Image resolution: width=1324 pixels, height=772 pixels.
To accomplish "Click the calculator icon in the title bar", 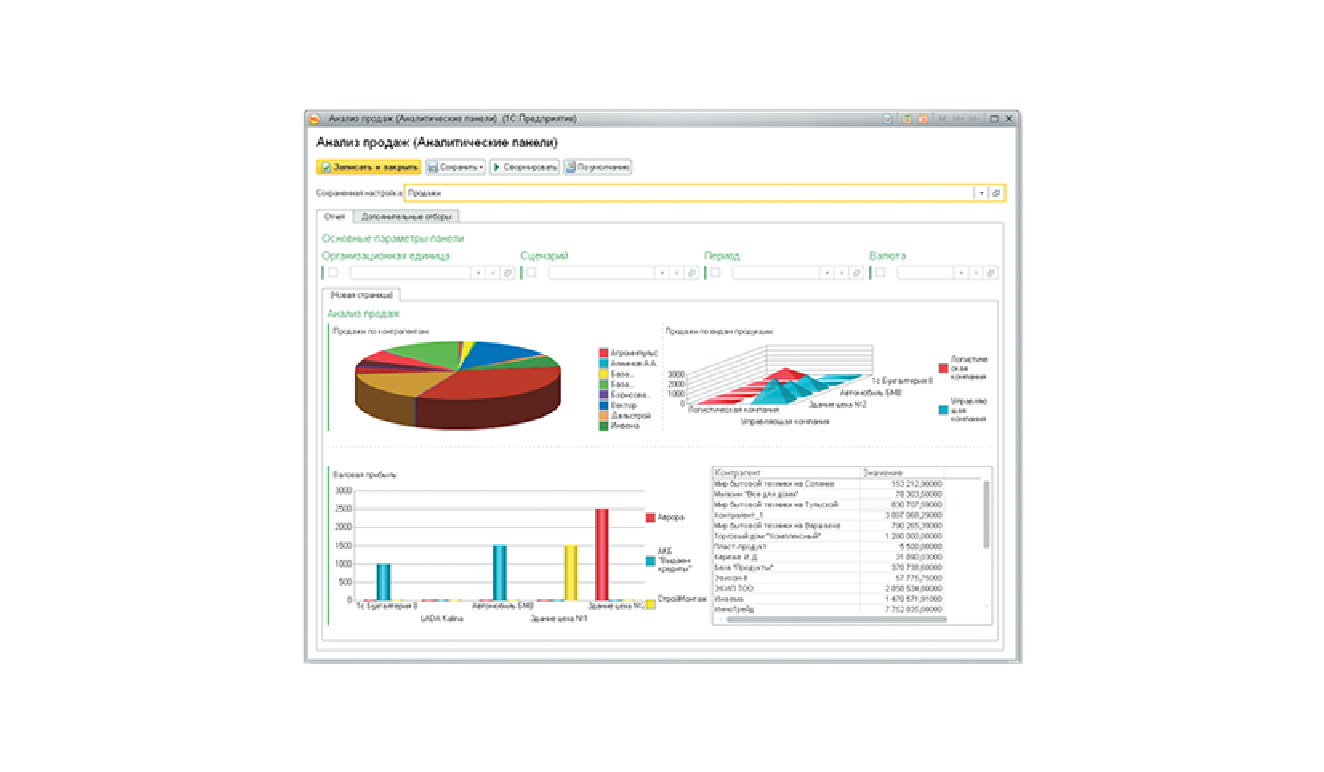I will 908,119.
